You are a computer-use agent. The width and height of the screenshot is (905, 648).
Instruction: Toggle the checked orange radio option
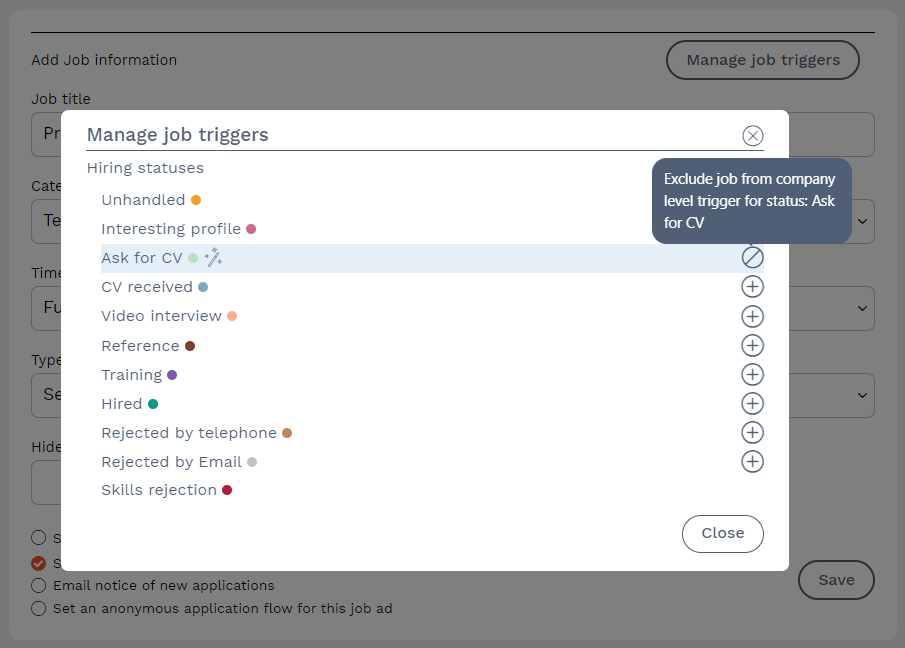(x=39, y=562)
